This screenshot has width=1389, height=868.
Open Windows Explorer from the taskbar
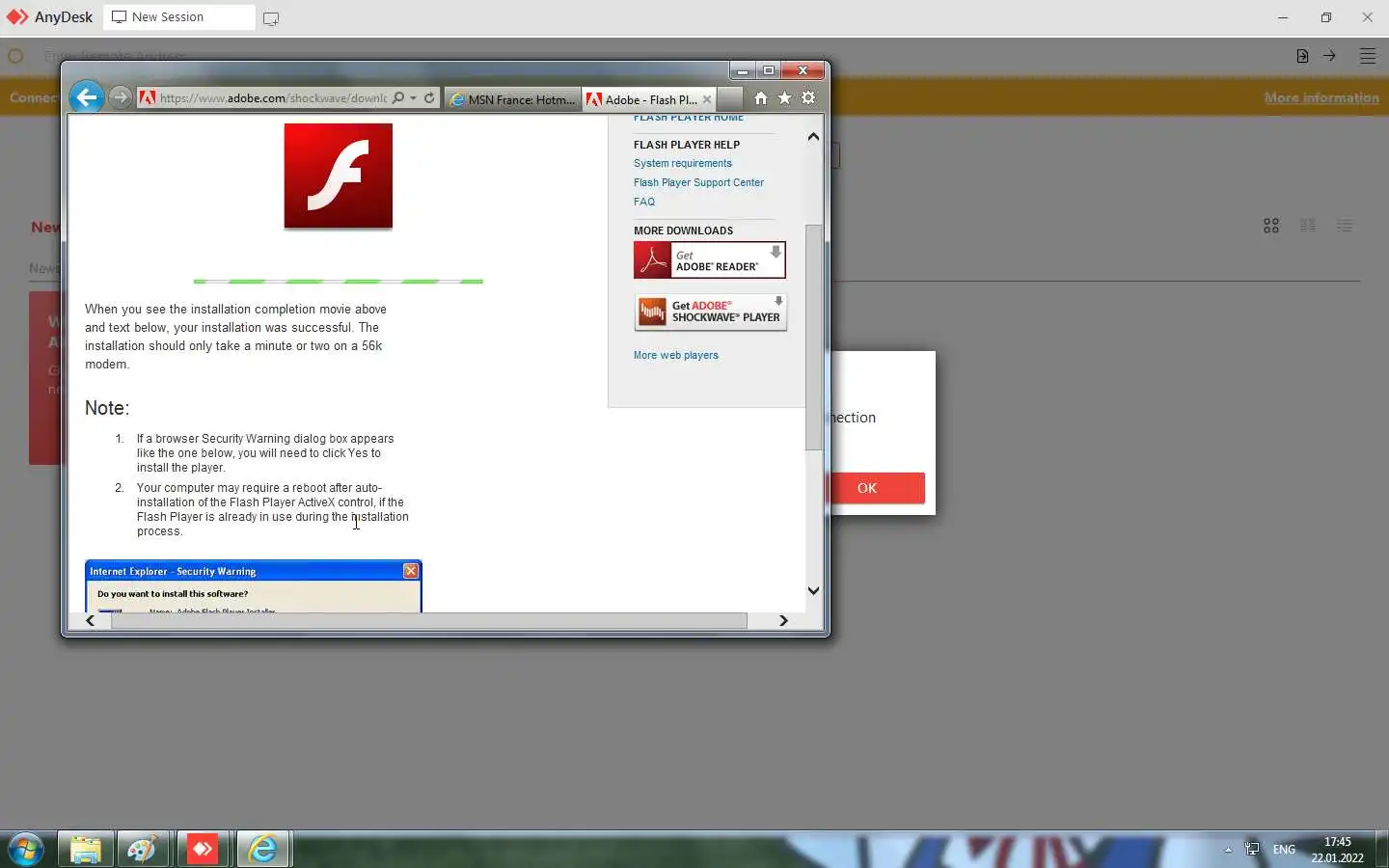[x=86, y=850]
